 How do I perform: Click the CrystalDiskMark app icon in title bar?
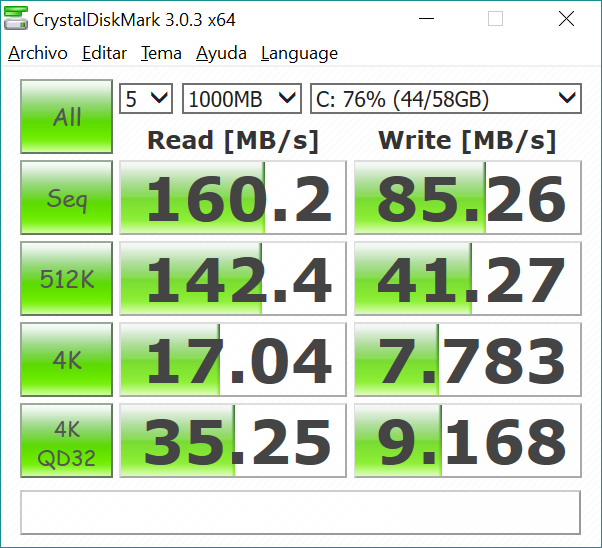[x=16, y=18]
